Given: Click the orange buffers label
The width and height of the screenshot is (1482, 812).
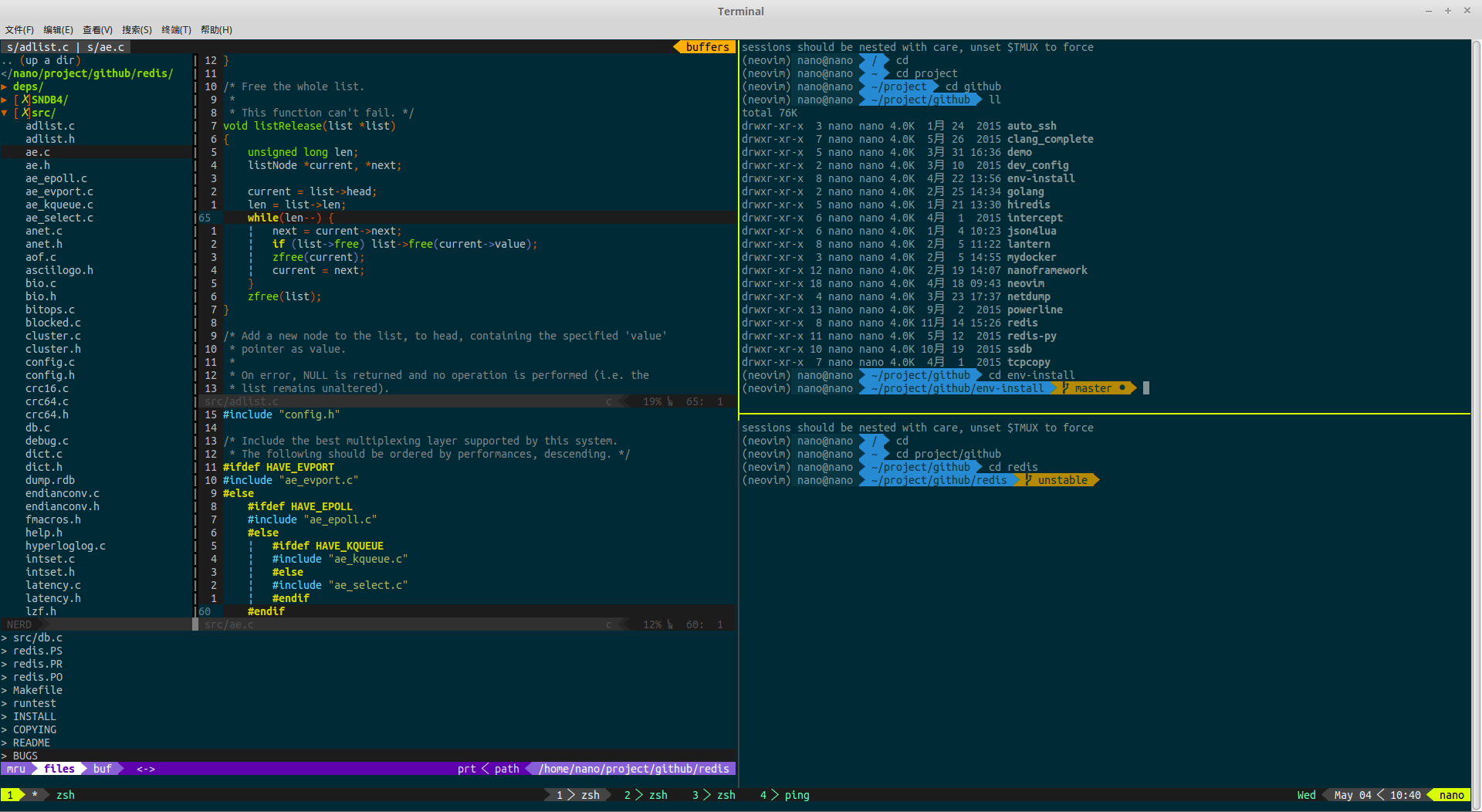Looking at the screenshot, I should coord(707,47).
